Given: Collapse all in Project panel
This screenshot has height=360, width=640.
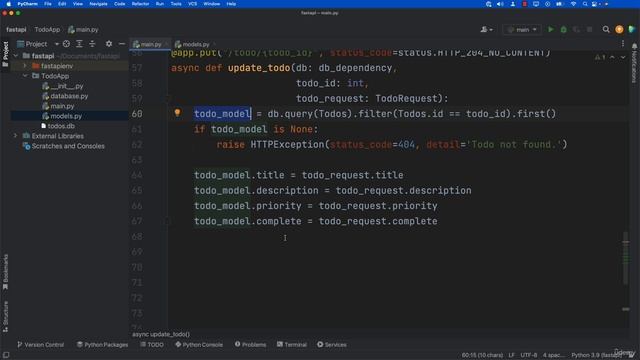Looking at the screenshot, I should click(92, 44).
